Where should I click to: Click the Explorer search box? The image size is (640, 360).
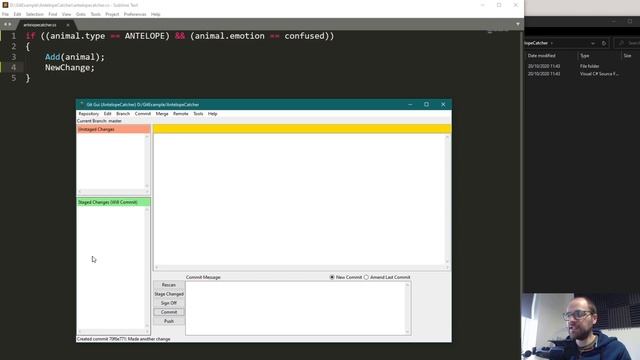tap(627, 43)
